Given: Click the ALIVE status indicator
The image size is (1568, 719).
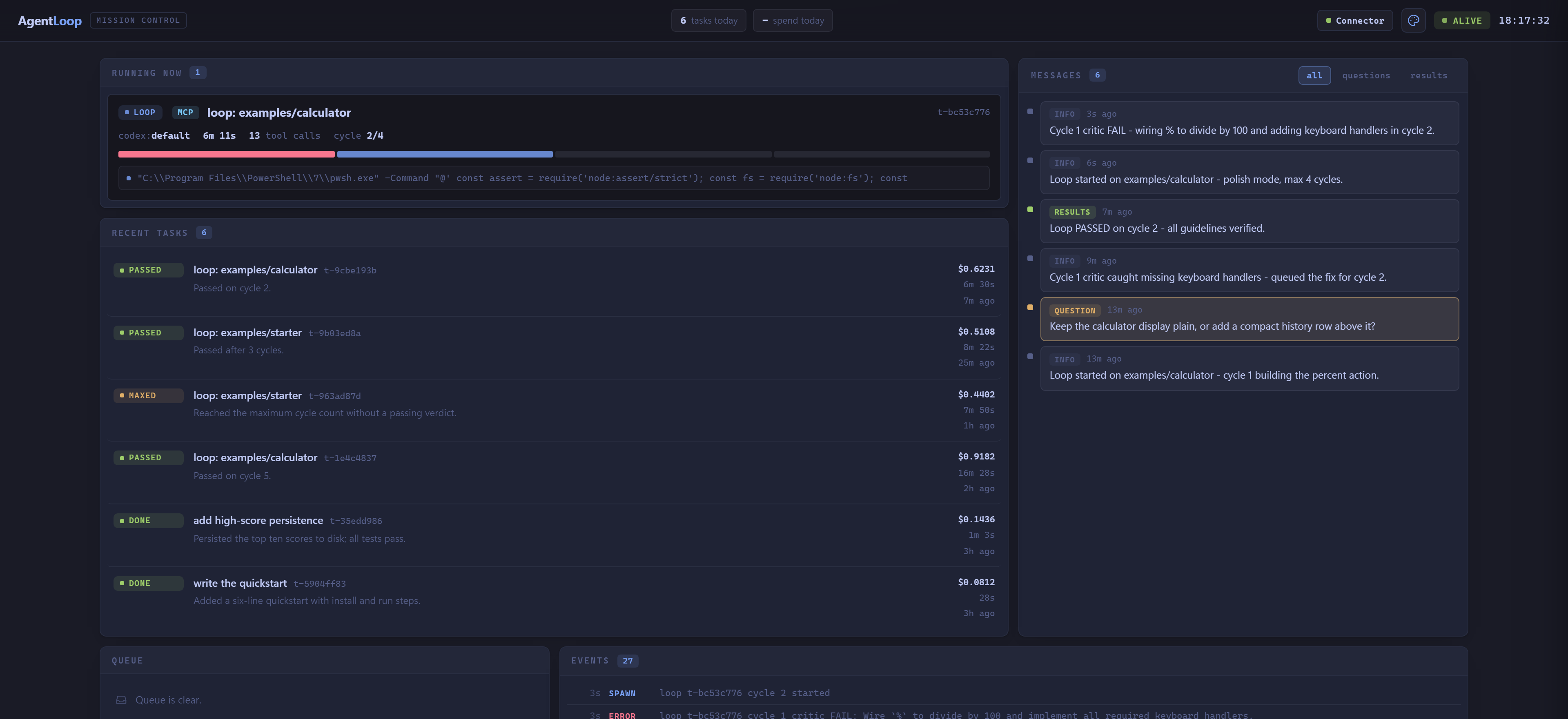Looking at the screenshot, I should point(1462,20).
